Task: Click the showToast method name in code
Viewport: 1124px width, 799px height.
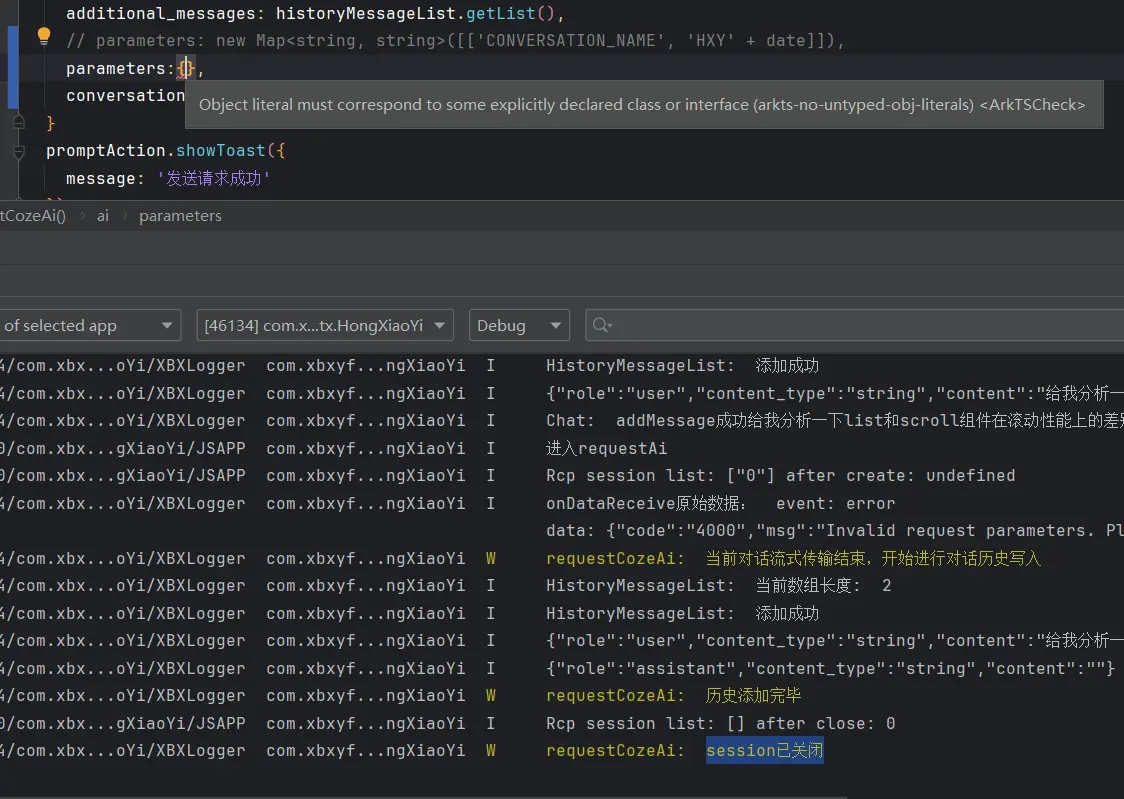Action: (221, 151)
